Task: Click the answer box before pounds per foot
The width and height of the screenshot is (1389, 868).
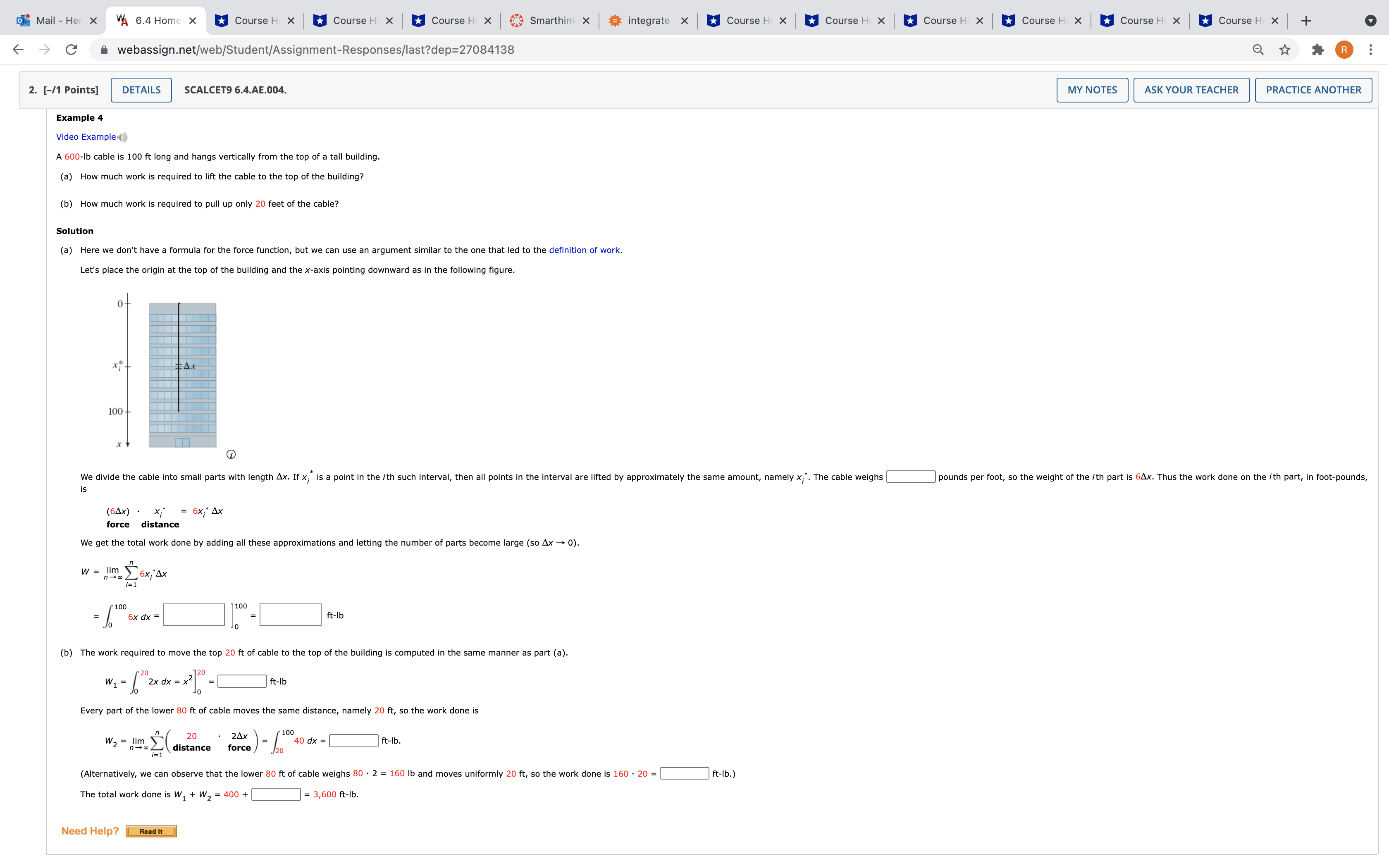Action: tap(910, 476)
